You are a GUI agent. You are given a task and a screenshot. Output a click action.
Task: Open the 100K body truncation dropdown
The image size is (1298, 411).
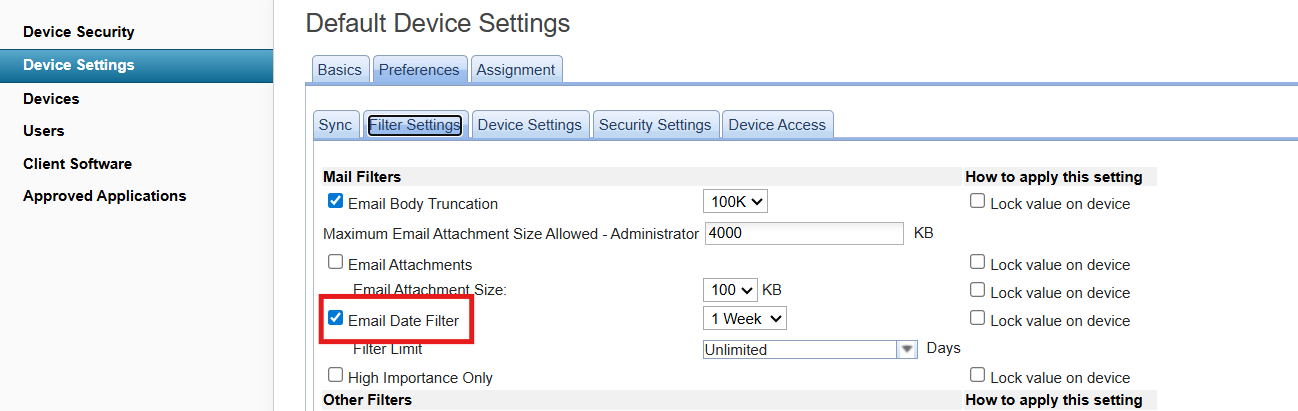click(735, 202)
